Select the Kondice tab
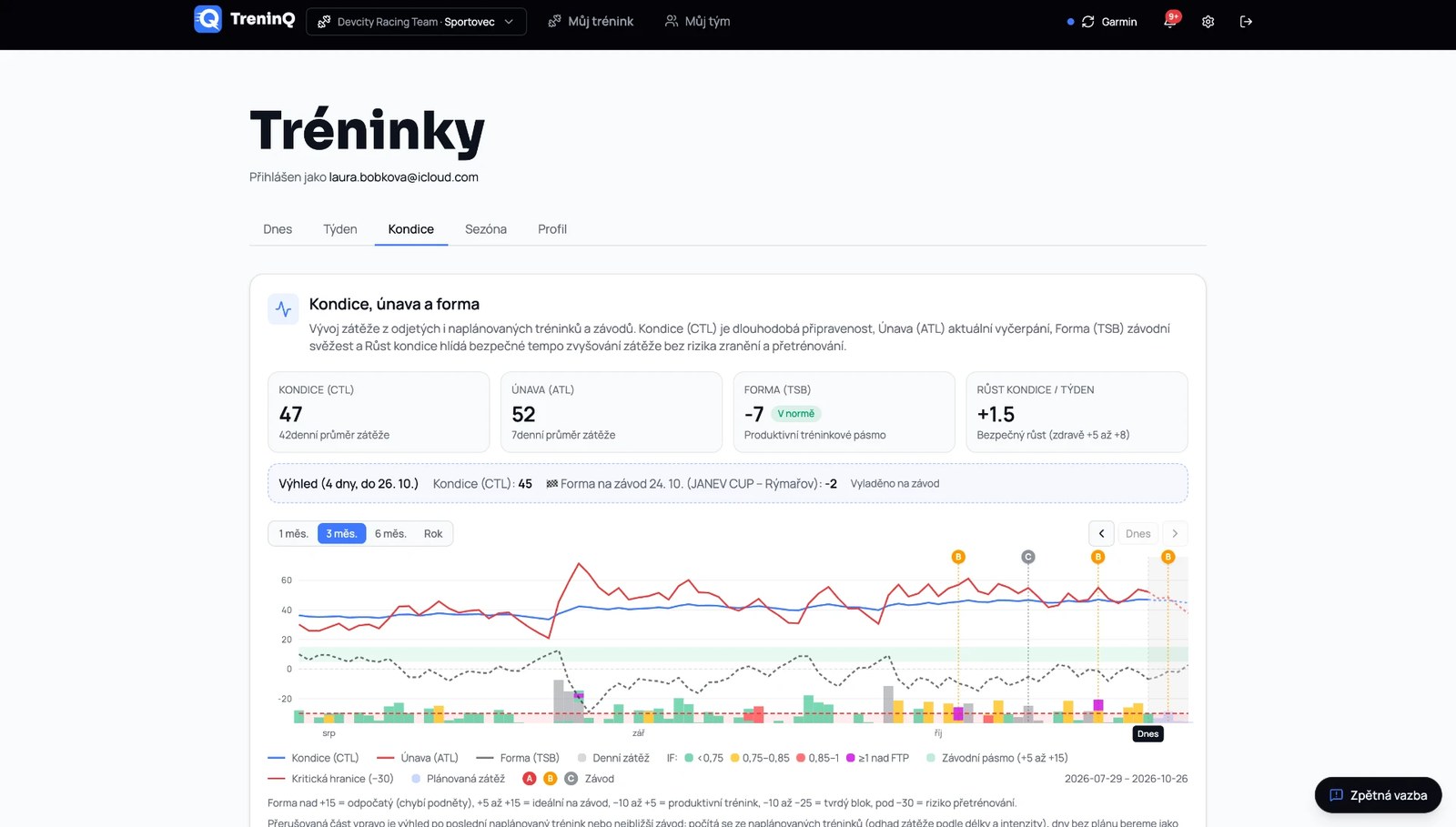The width and height of the screenshot is (1456, 827). click(411, 229)
